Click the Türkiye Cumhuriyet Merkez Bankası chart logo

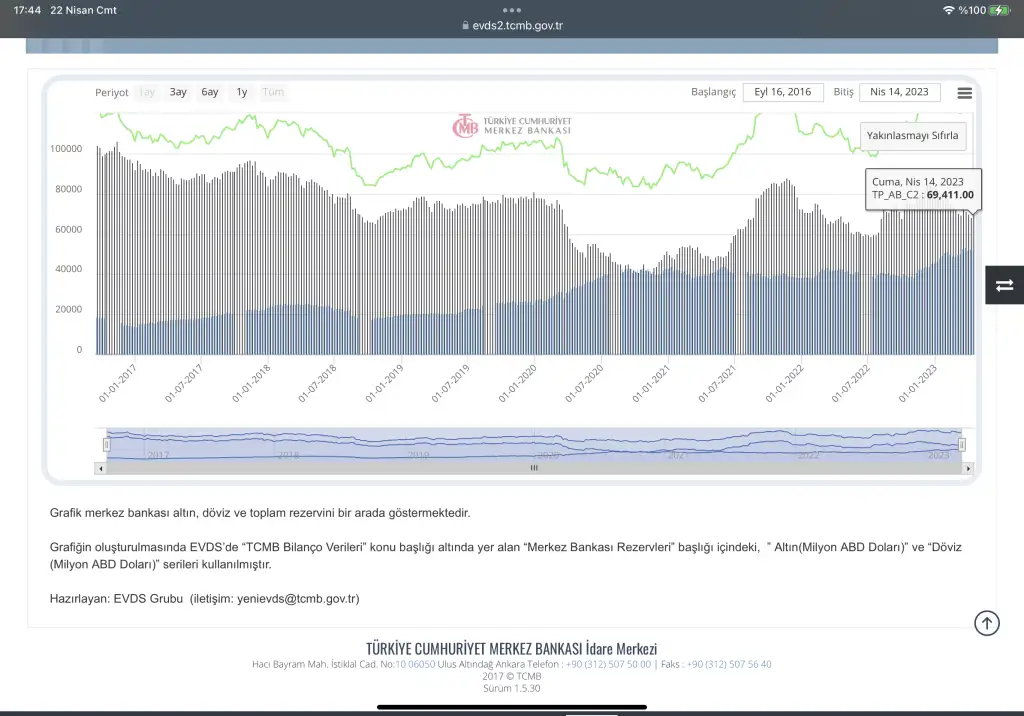(512, 126)
